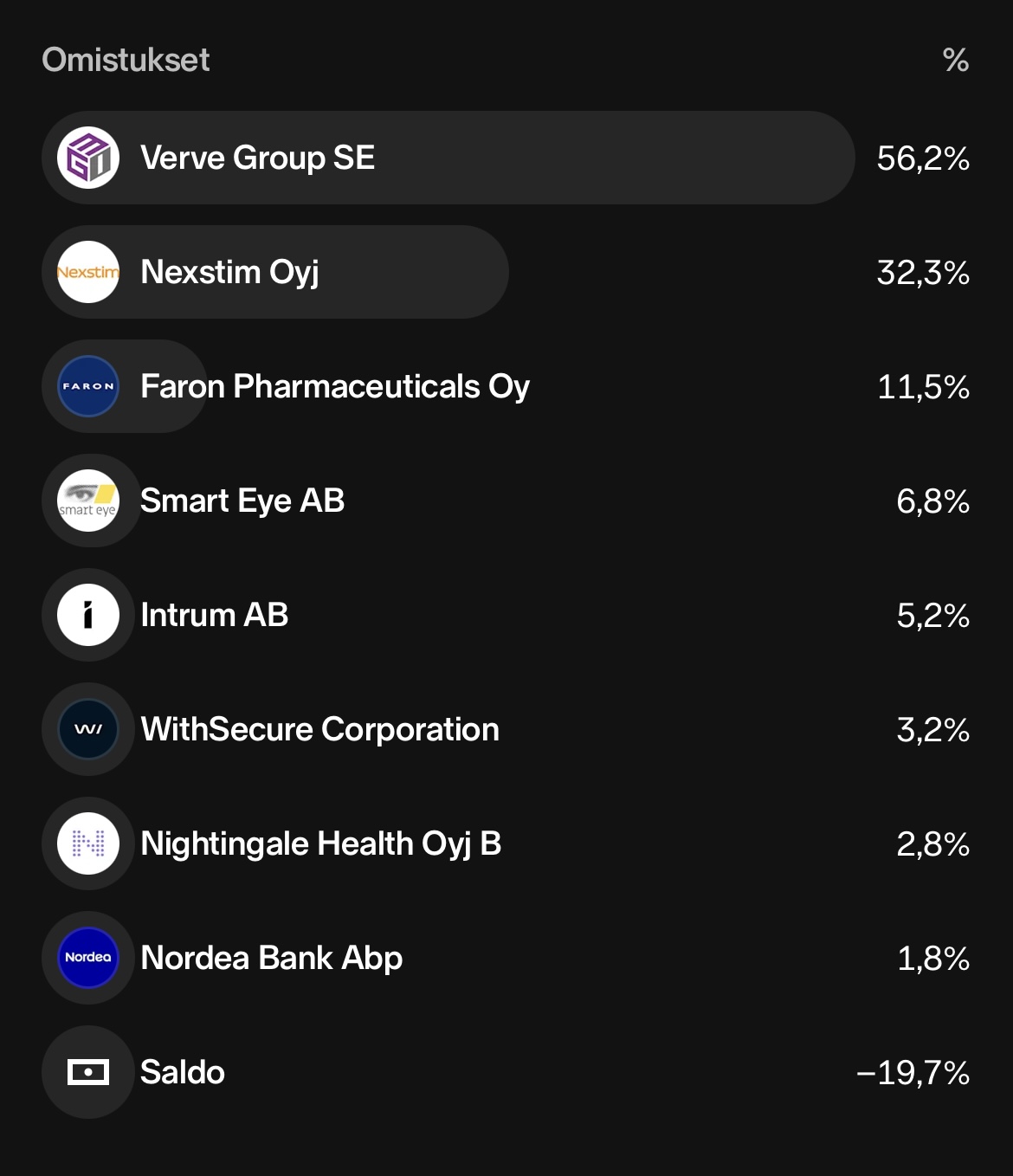Select Faron Pharmaceuticals Oy name
The image size is (1013, 1176).
pos(334,386)
